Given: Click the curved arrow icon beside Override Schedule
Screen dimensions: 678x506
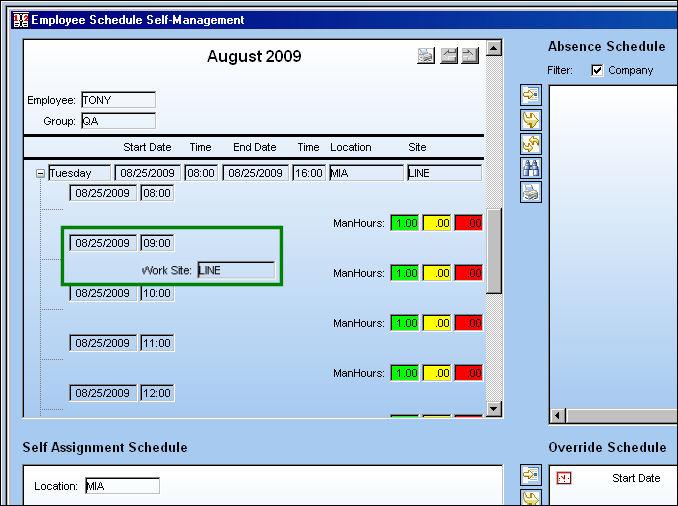Looking at the screenshot, I should pyautogui.click(x=531, y=497).
